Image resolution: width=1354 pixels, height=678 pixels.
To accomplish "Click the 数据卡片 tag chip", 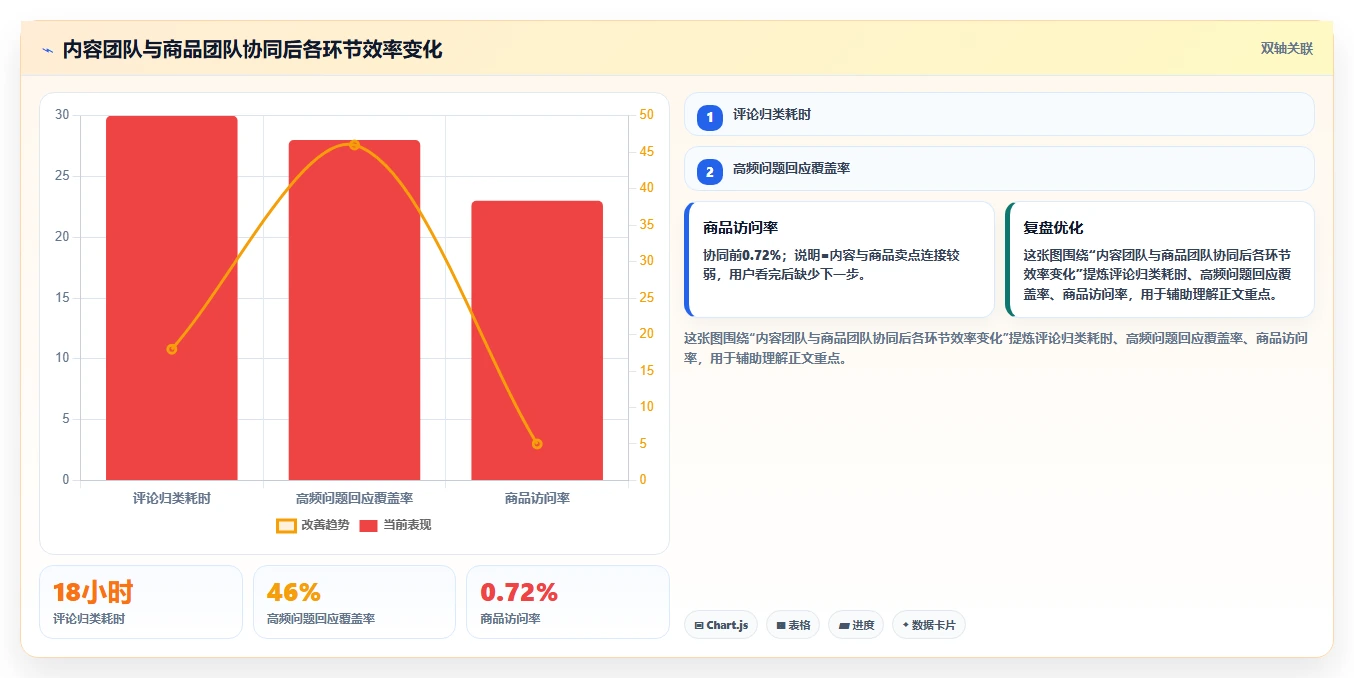I will pyautogui.click(x=929, y=625).
